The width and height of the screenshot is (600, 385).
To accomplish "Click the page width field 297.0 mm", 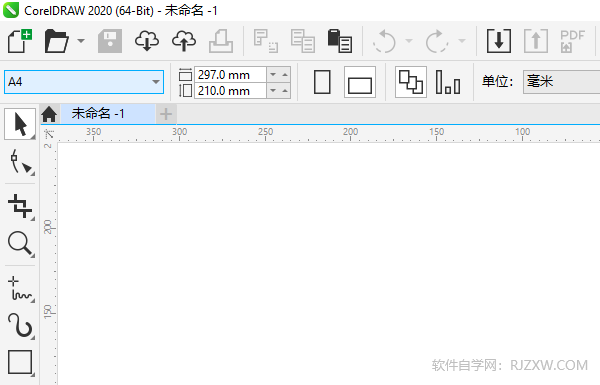I will [230, 75].
